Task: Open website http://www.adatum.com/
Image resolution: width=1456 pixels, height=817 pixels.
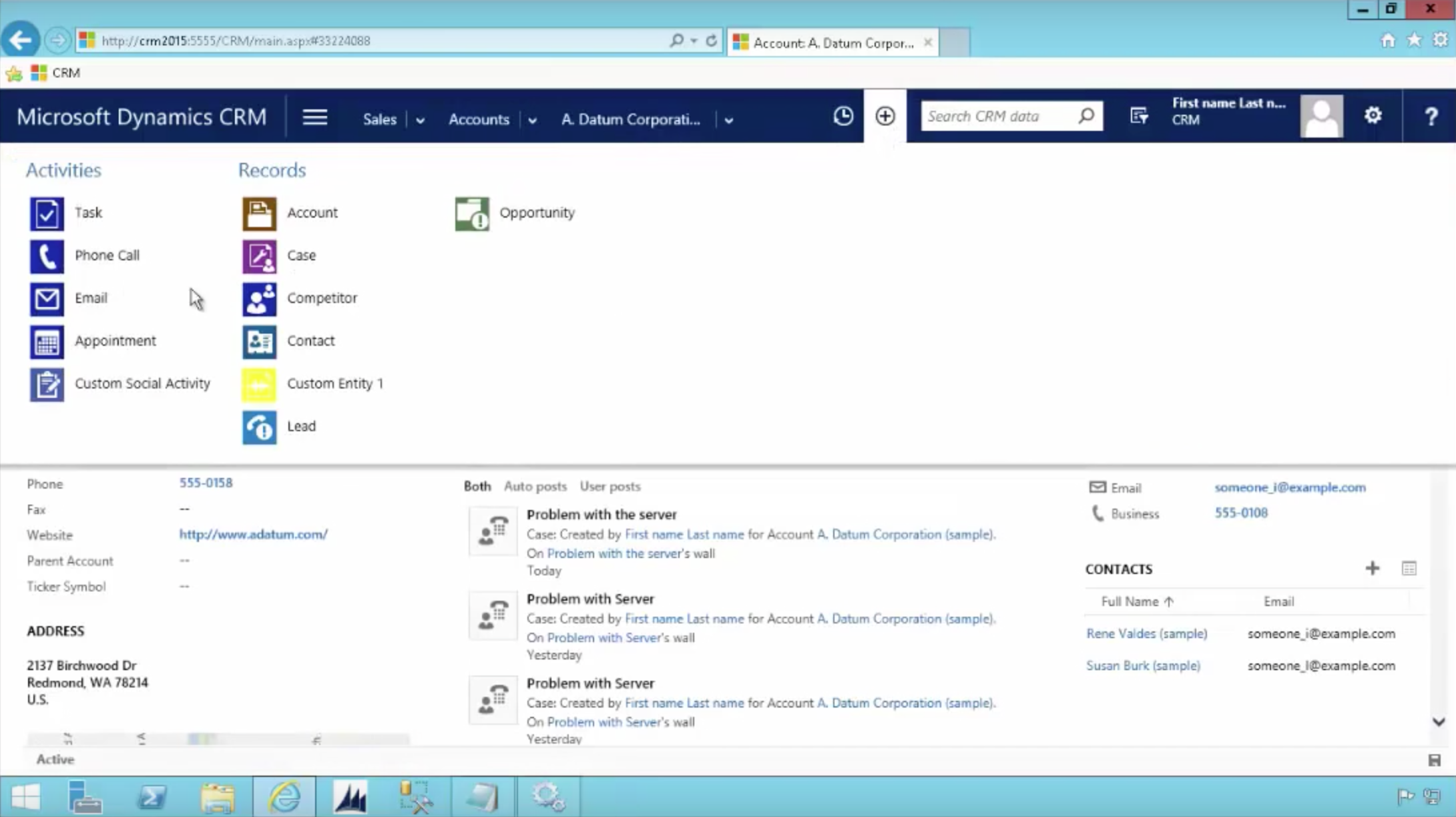Action: [253, 535]
